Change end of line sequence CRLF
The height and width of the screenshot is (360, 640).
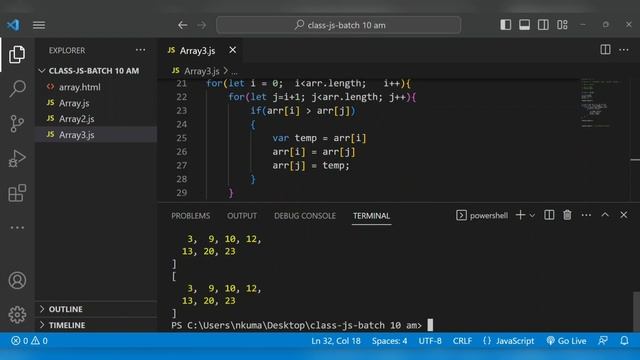tap(462, 340)
